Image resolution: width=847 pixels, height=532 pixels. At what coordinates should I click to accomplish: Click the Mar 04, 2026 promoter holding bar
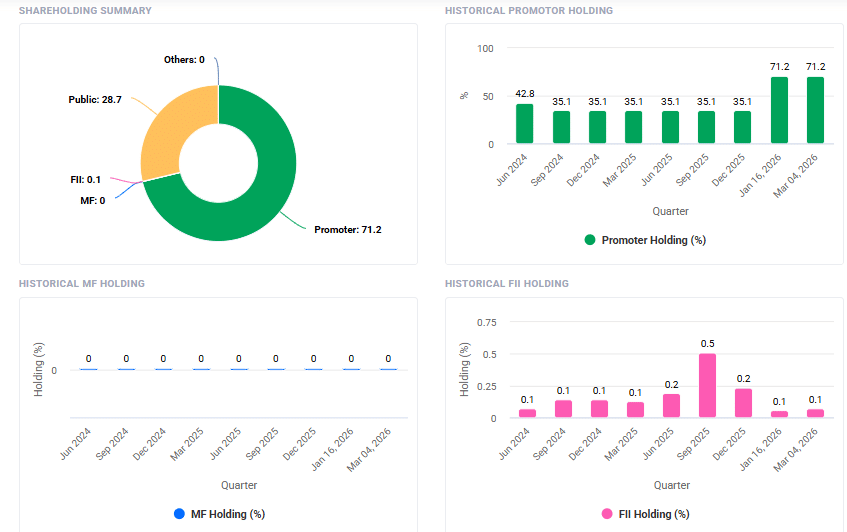coord(816,111)
